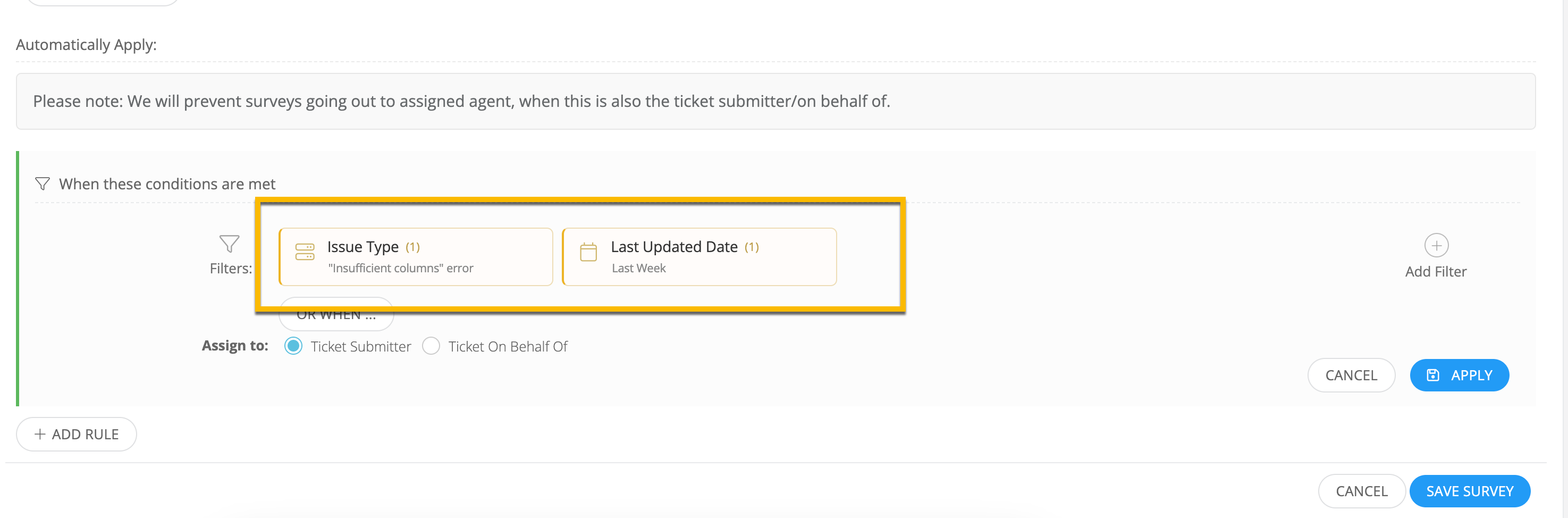This screenshot has width=1568, height=518.
Task: Click the Issue Type server icon
Action: 305,252
